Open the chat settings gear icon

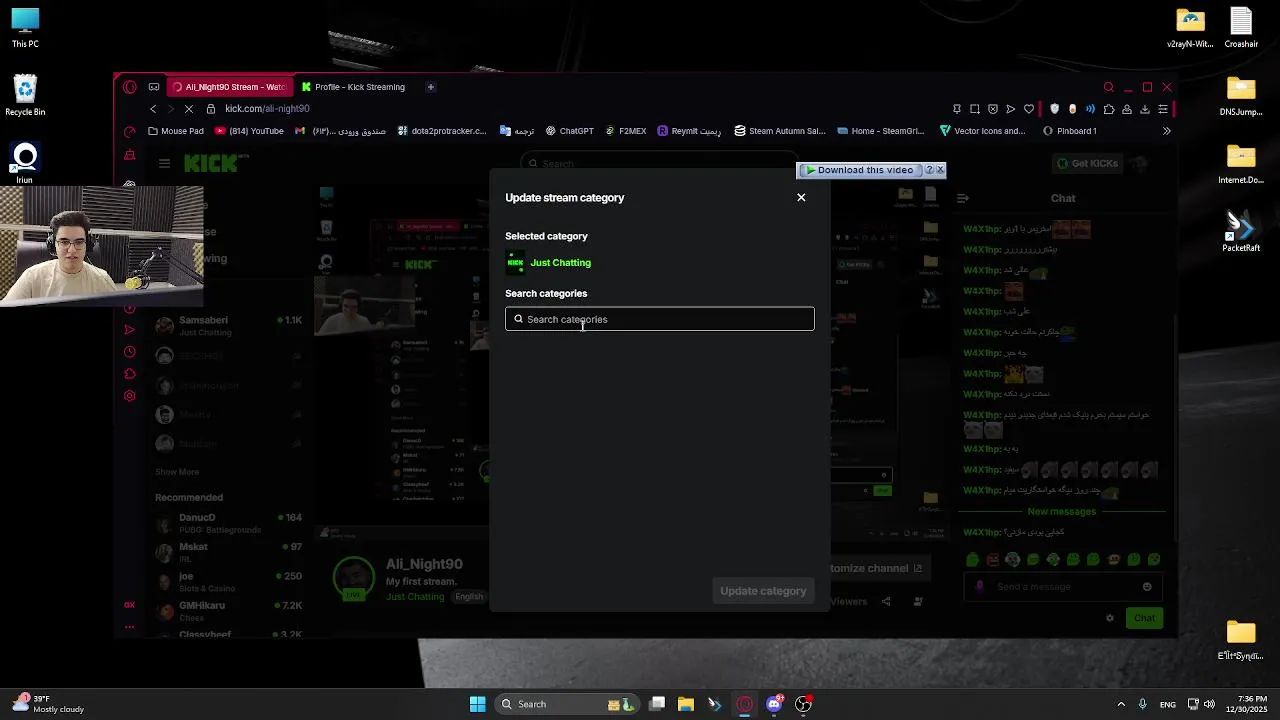pyautogui.click(x=1110, y=618)
